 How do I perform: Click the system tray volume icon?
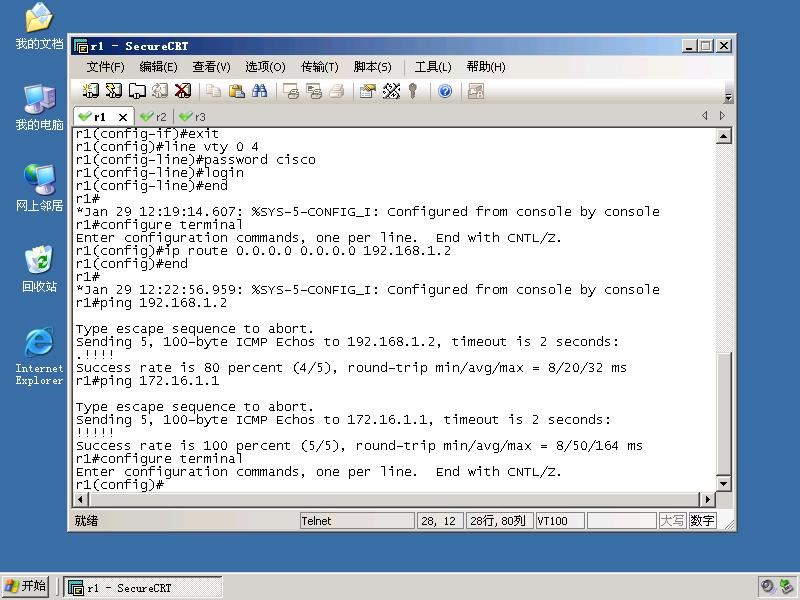pos(768,586)
